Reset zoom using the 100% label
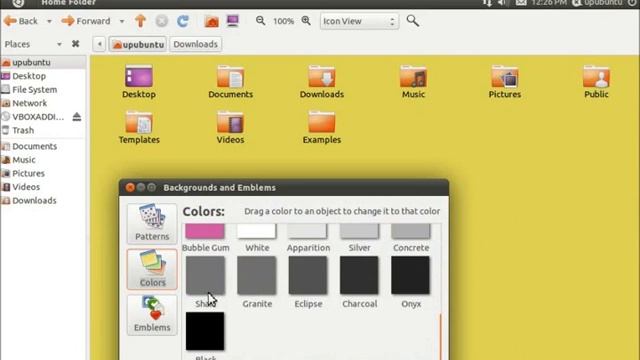This screenshot has width=640, height=360. click(x=283, y=21)
